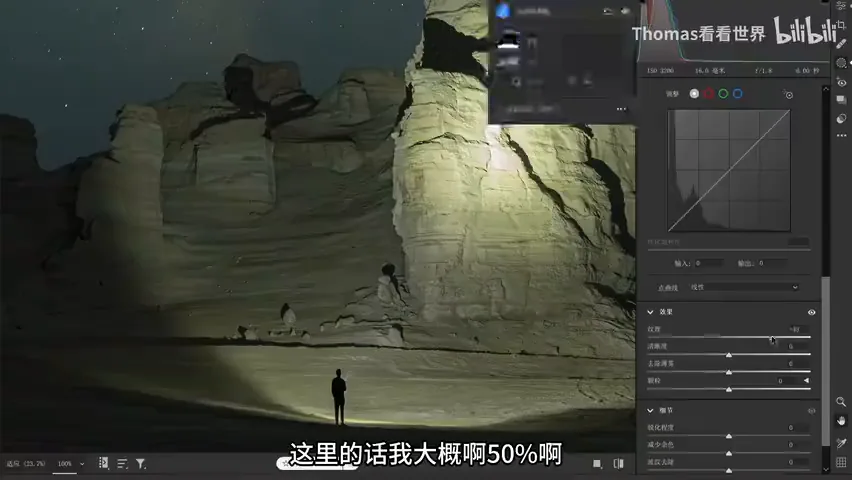This screenshot has height=480, width=852.
Task: Toggle the grid overlay icon
Action: point(841,462)
